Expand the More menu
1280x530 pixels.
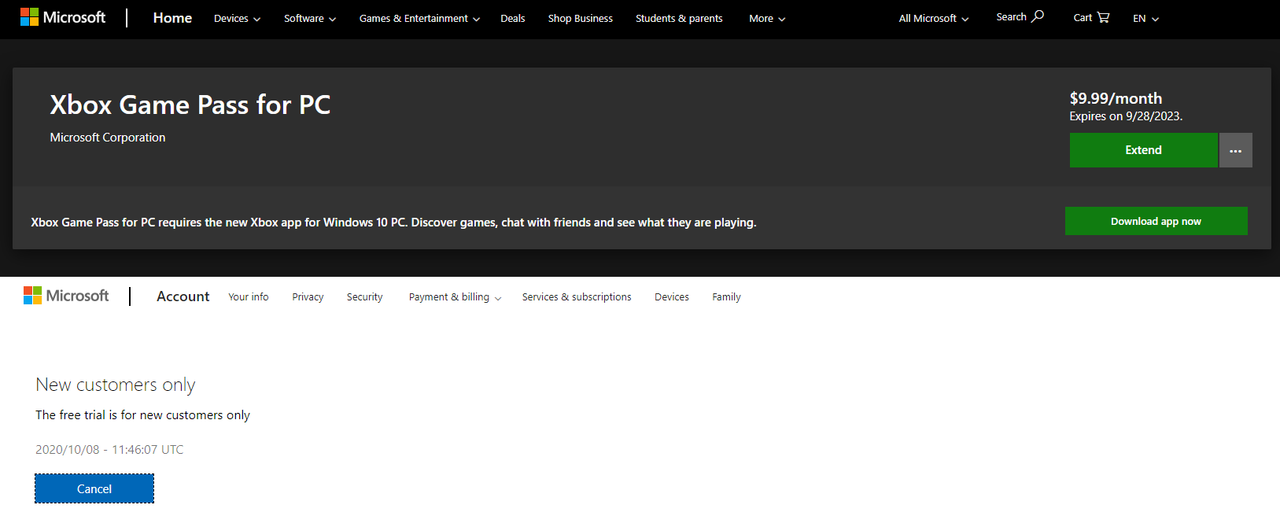pyautogui.click(x=767, y=18)
